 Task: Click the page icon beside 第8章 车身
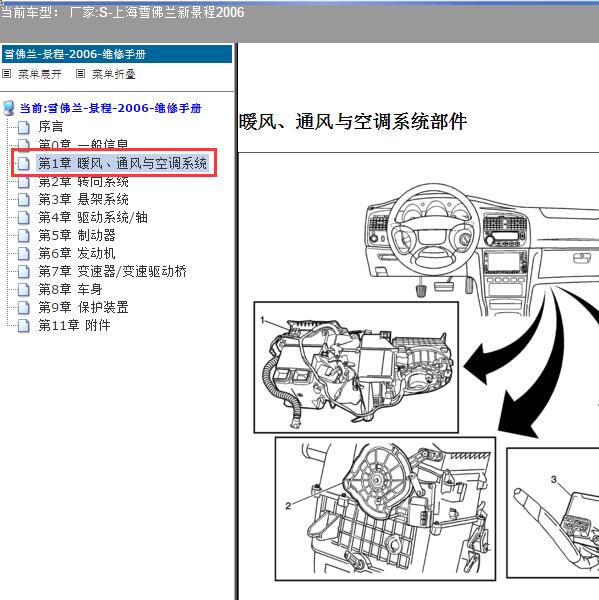24,290
